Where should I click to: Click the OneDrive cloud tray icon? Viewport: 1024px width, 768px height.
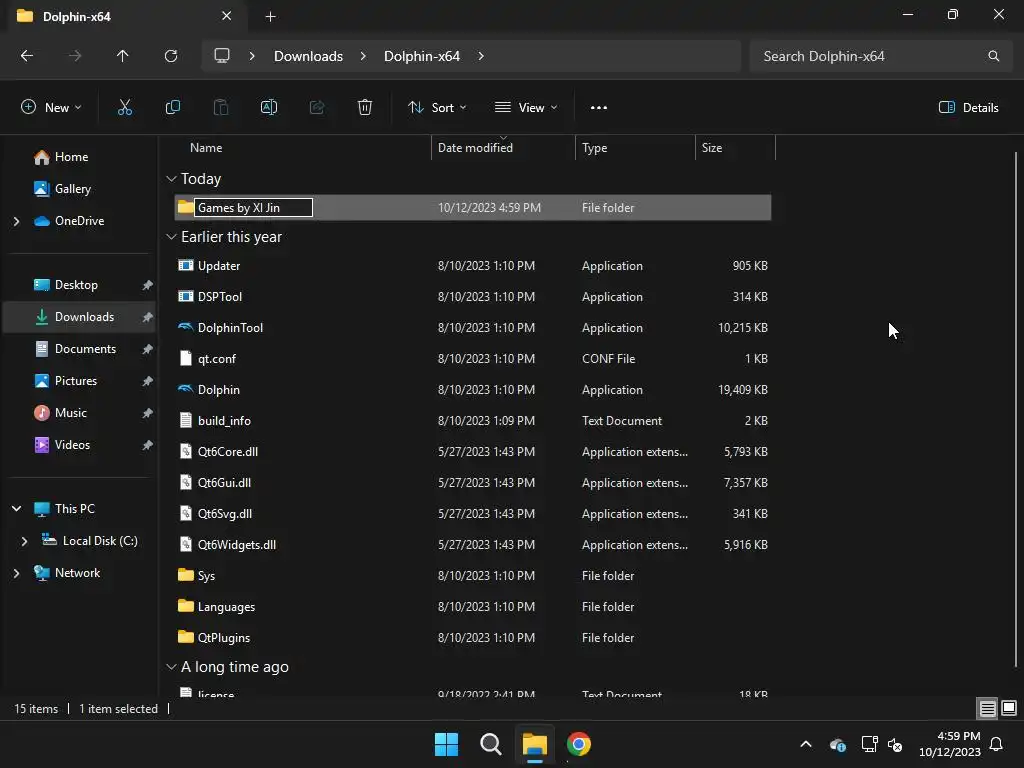[838, 744]
